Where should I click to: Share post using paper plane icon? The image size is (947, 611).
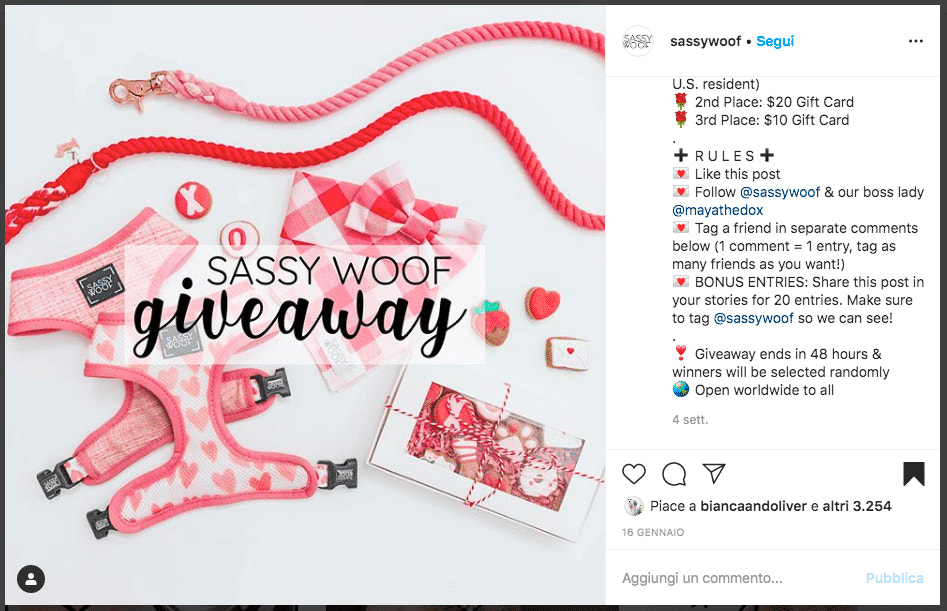click(714, 473)
